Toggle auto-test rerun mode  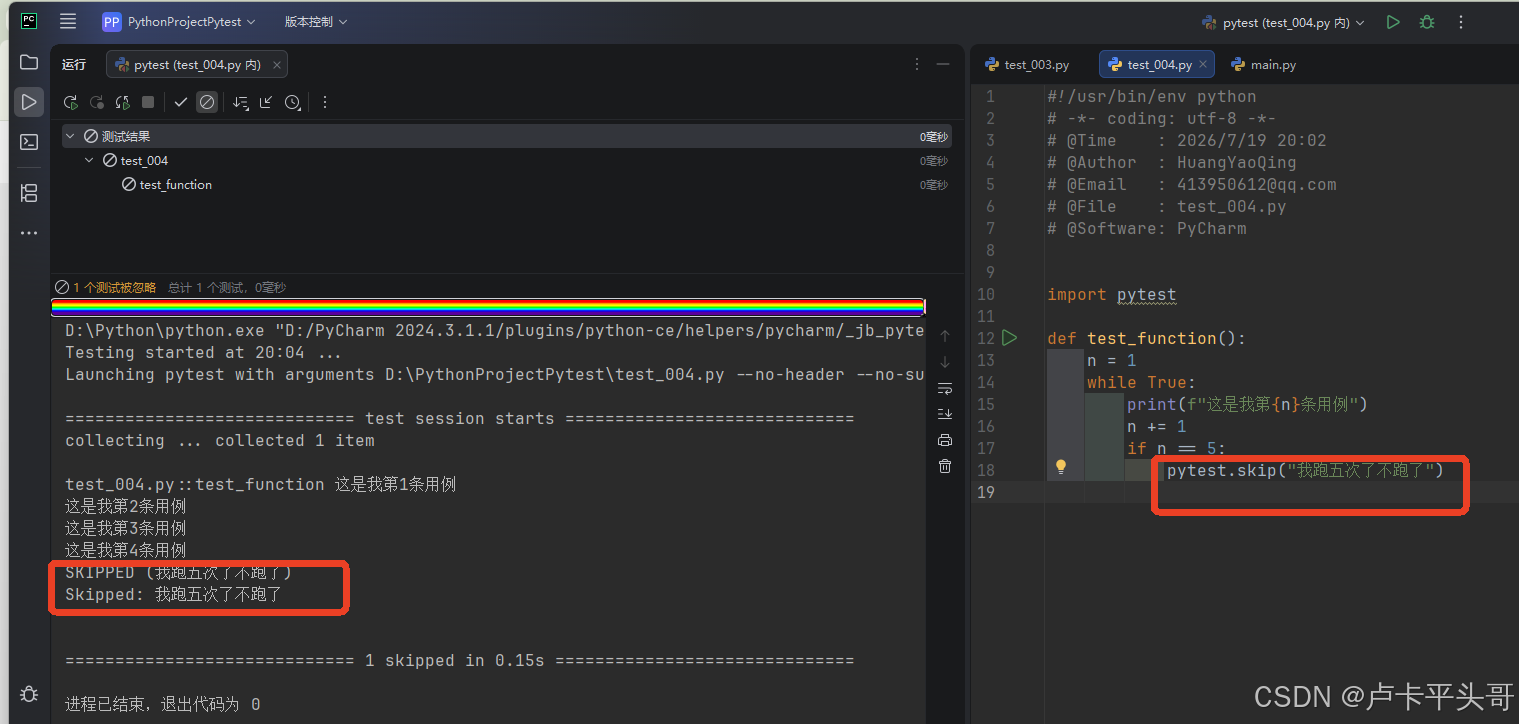122,102
